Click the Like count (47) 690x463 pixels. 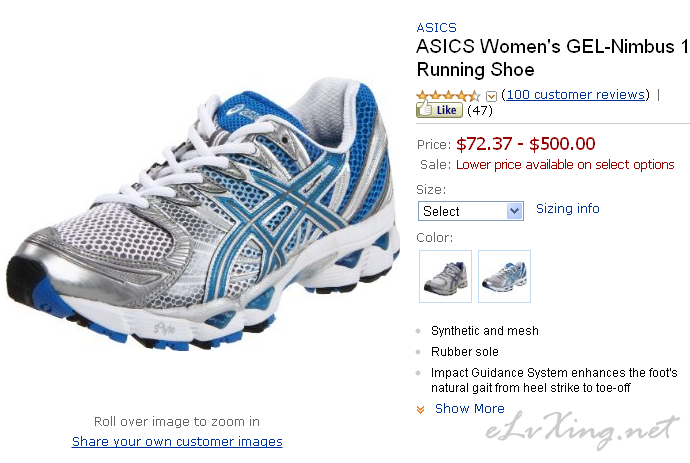480,110
